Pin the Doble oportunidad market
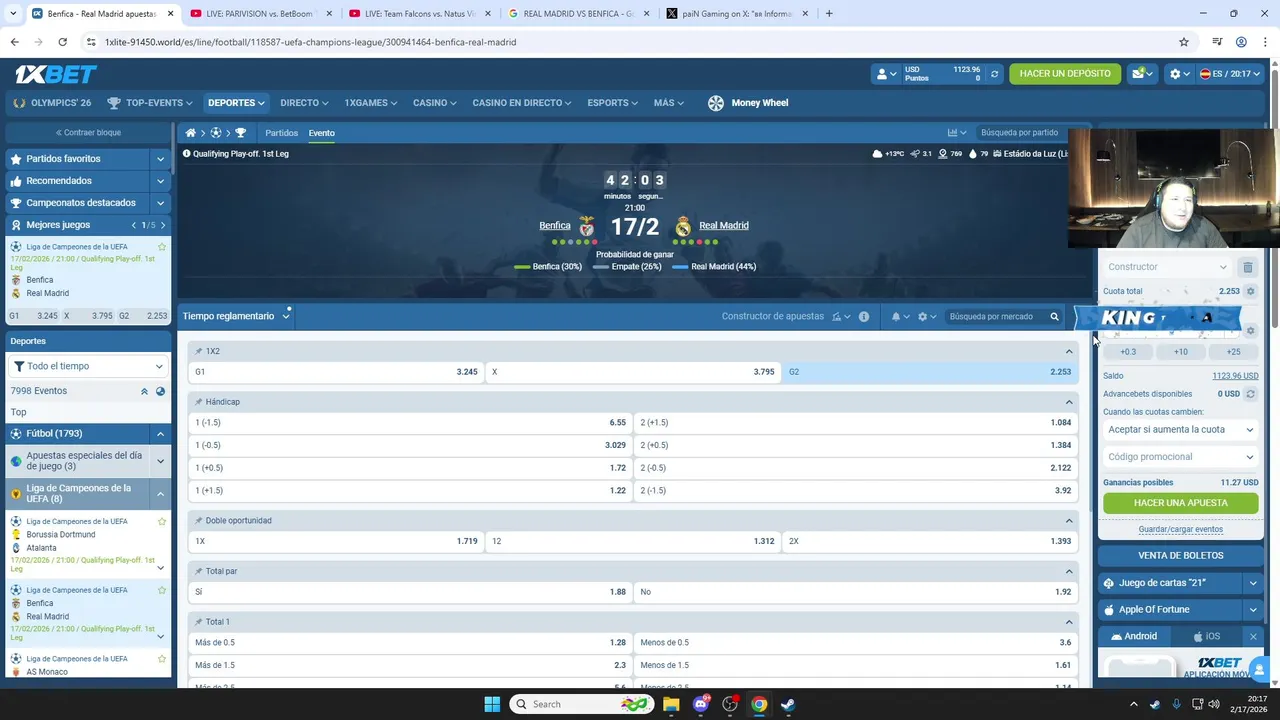The height and width of the screenshot is (720, 1280). click(x=199, y=521)
